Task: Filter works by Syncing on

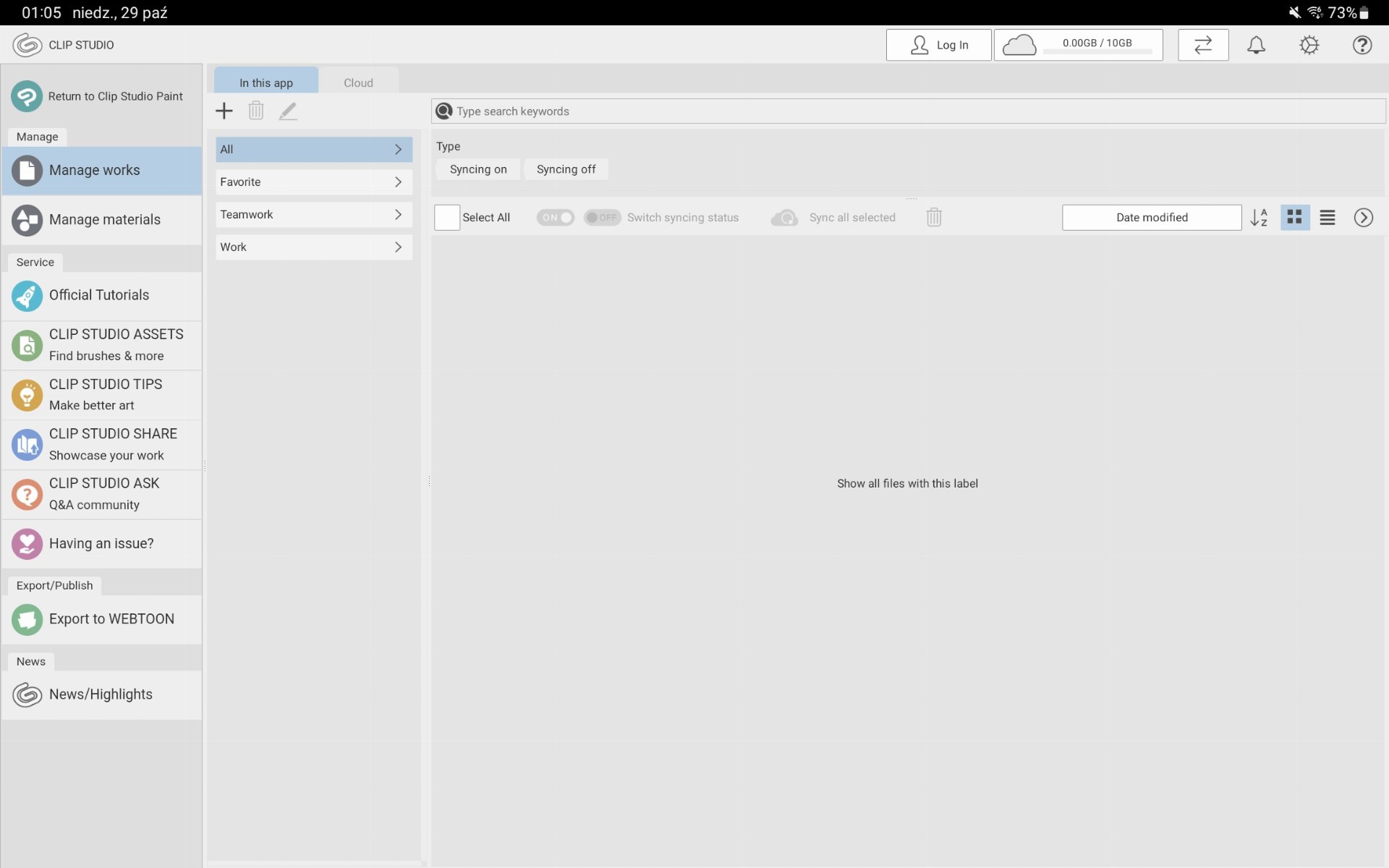Action: (x=477, y=169)
